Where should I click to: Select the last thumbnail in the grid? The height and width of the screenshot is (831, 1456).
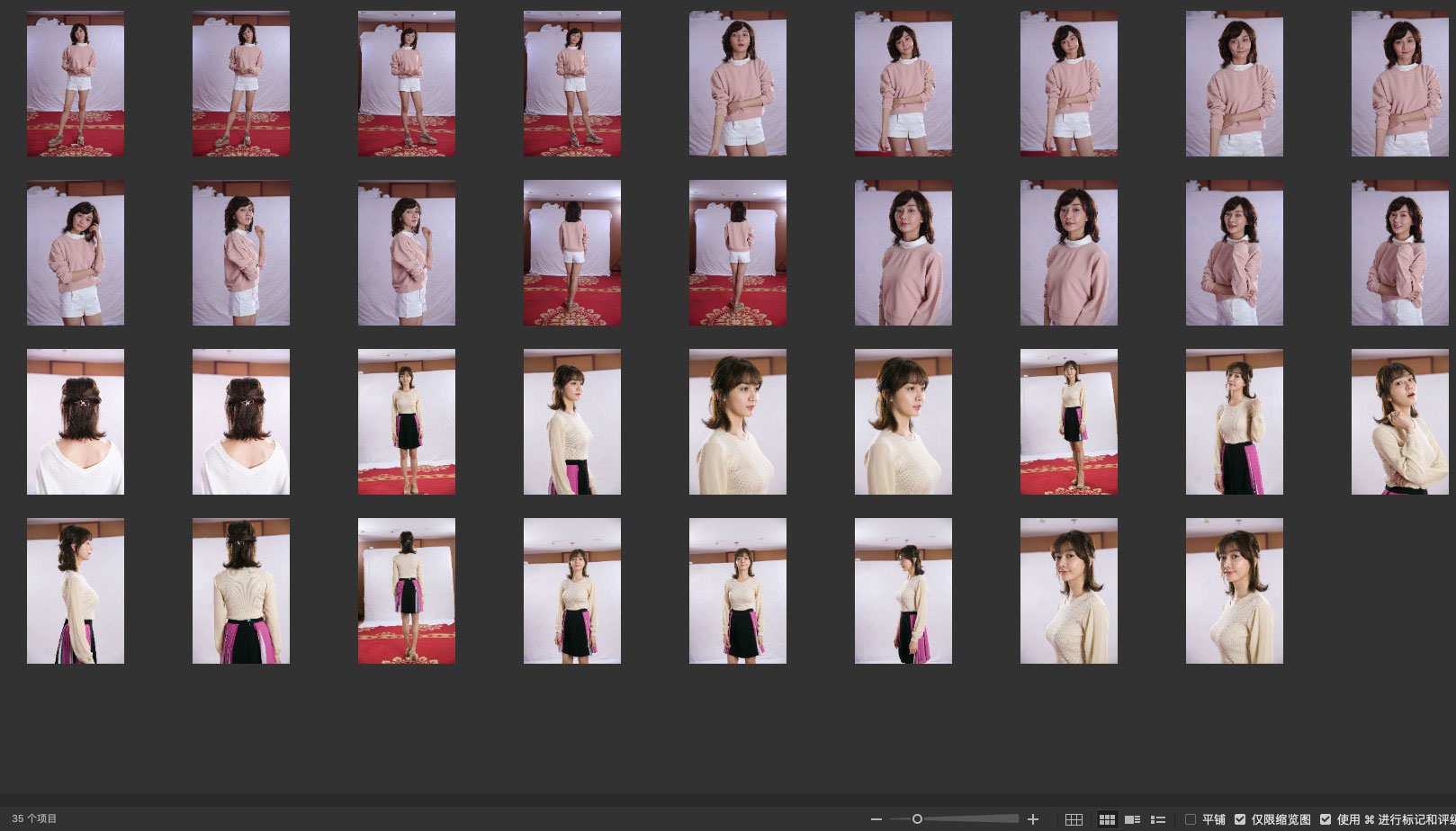click(1234, 591)
